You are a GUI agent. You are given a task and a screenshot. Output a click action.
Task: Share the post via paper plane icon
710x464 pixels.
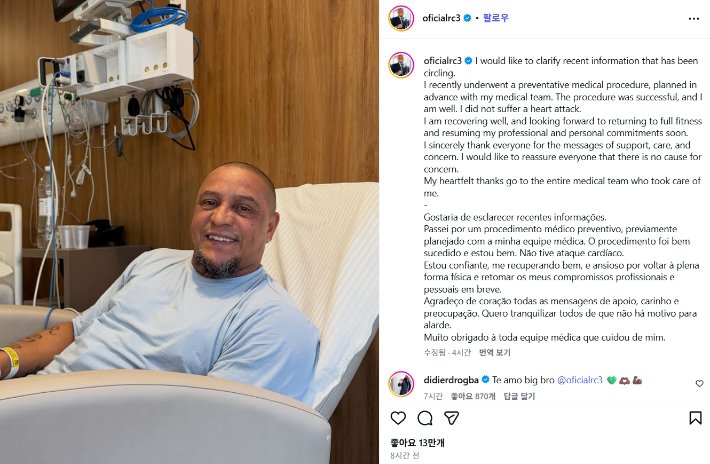[451, 418]
